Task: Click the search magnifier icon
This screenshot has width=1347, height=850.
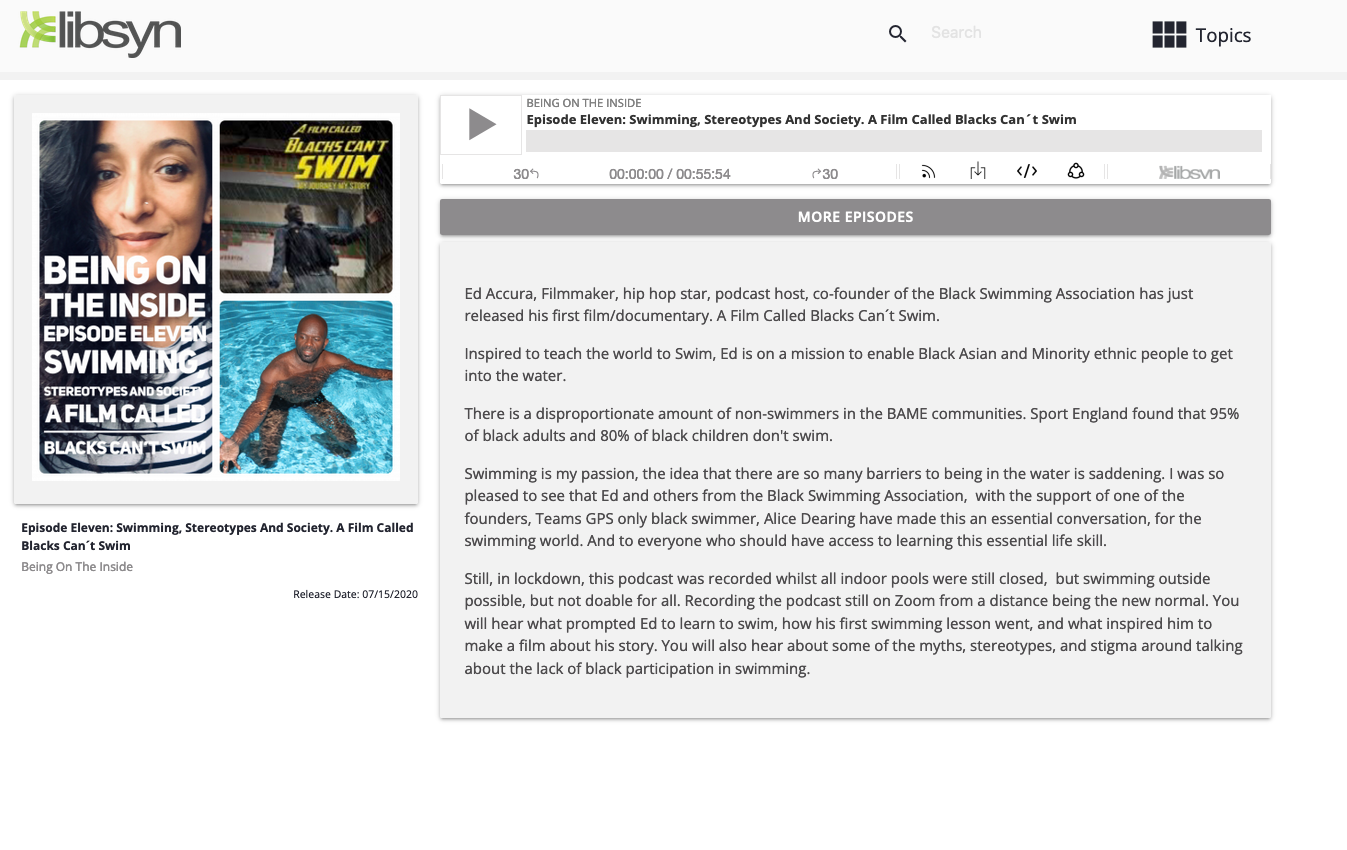Action: tap(897, 34)
